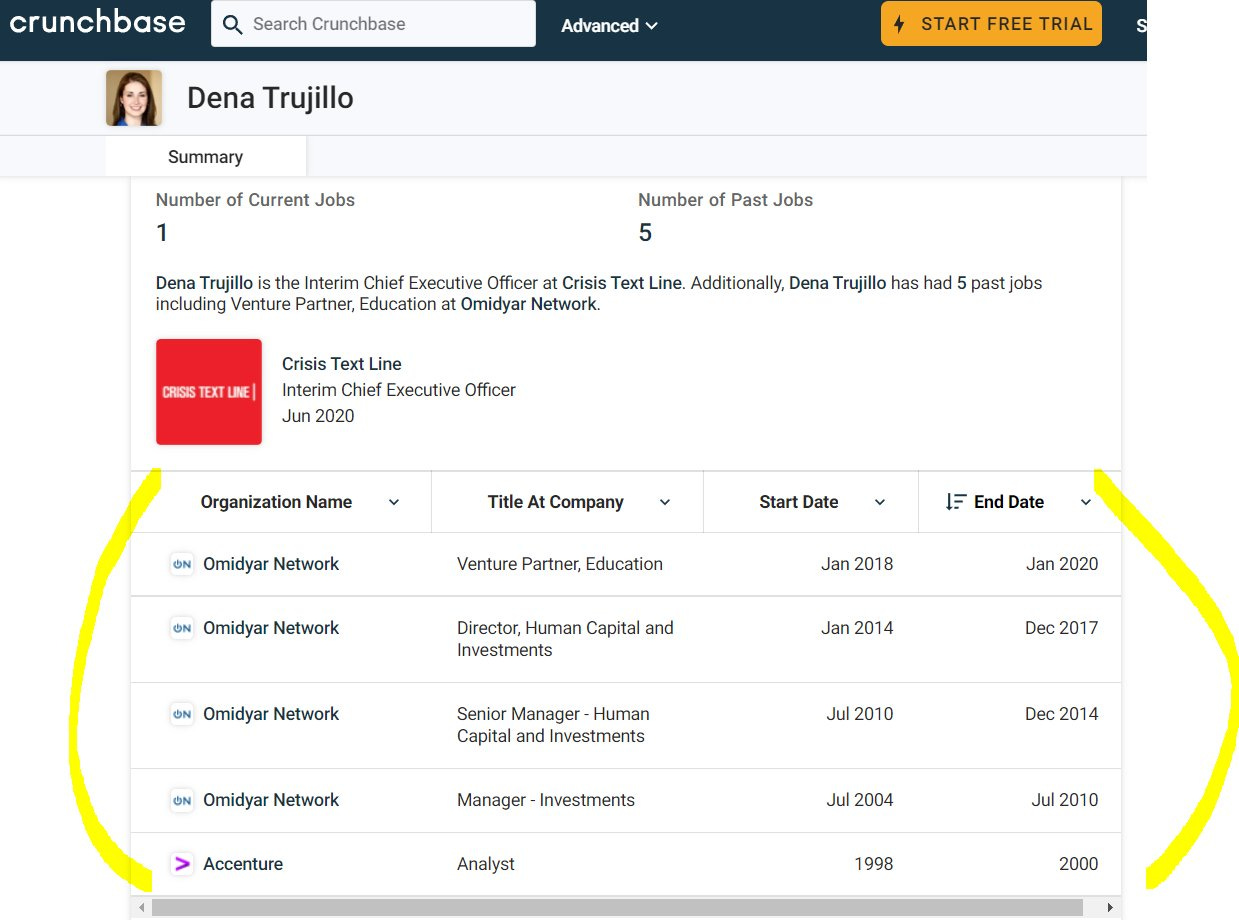Select the 'Jun 2020' date text

(x=318, y=416)
